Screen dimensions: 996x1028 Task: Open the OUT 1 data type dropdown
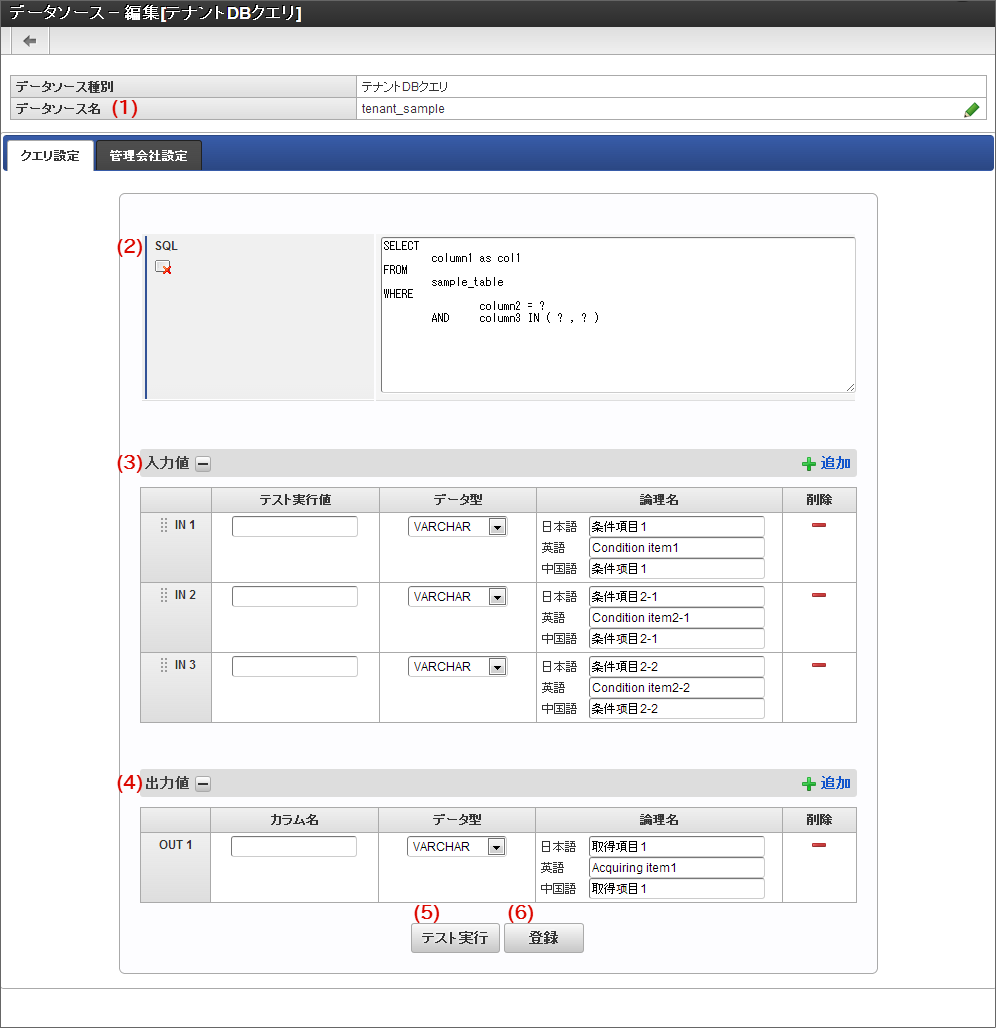pyautogui.click(x=497, y=847)
